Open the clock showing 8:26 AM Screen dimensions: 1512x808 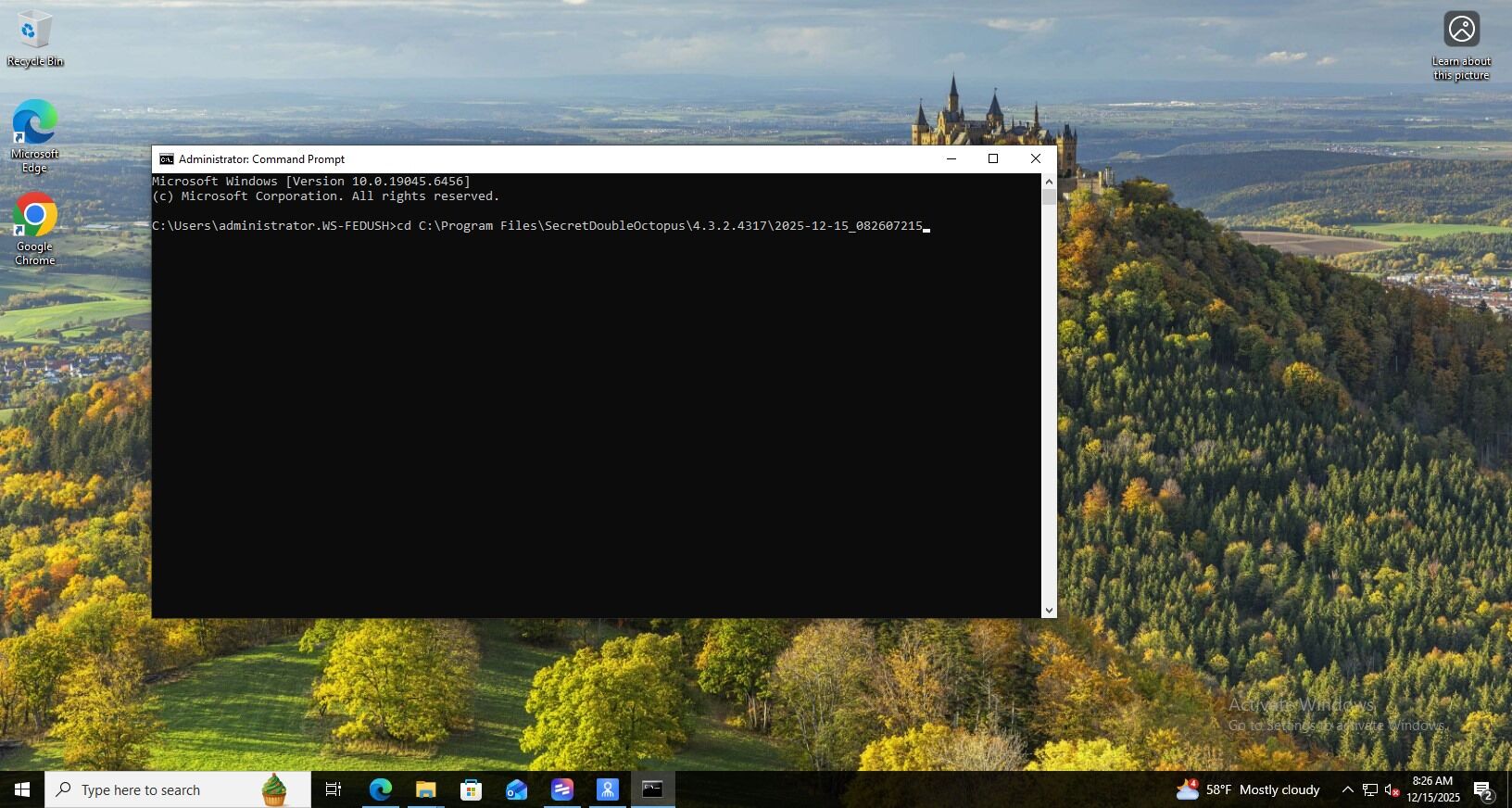(1432, 789)
